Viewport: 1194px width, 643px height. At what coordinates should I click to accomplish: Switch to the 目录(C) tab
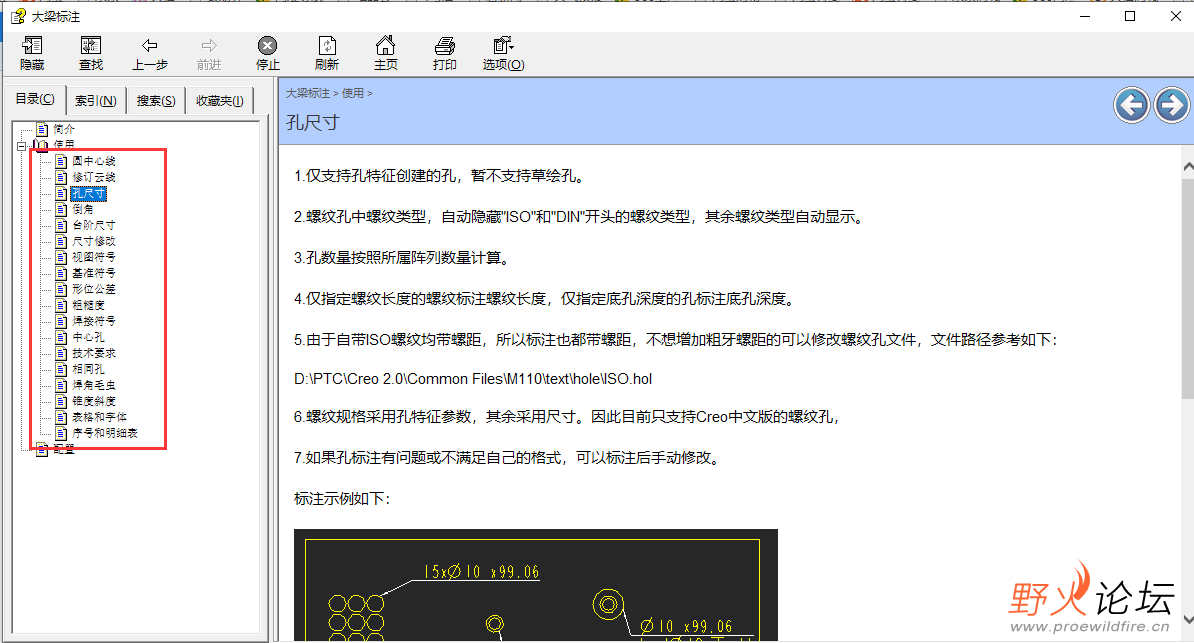[35, 99]
